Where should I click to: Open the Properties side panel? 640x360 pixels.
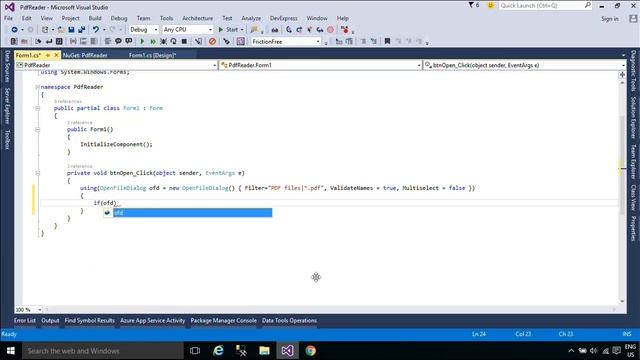(633, 228)
